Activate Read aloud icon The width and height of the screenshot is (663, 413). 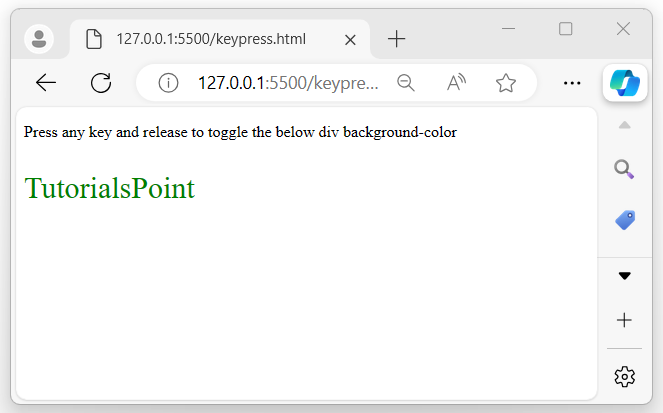[456, 82]
